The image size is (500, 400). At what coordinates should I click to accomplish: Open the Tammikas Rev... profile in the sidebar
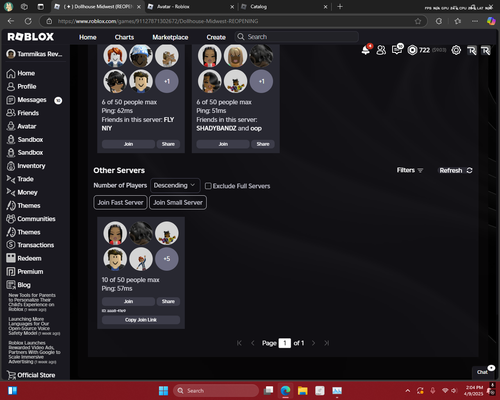[x=35, y=54]
